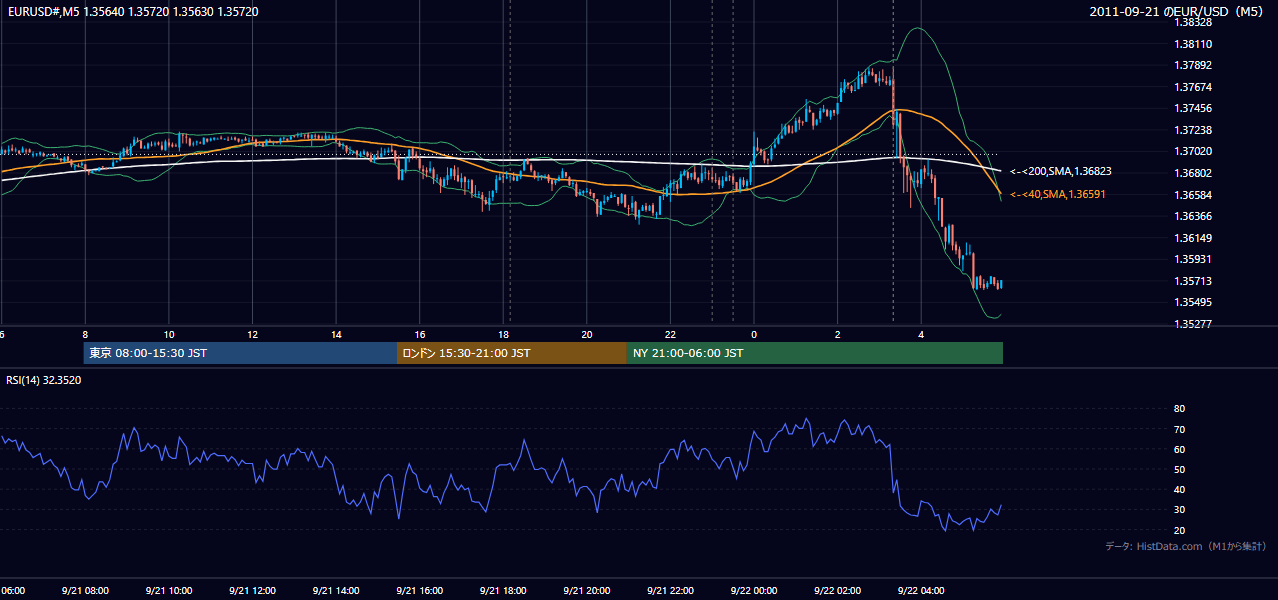The image size is (1278, 600).
Task: Select the NY 21:00-06:00 JST session bar
Action: point(815,353)
